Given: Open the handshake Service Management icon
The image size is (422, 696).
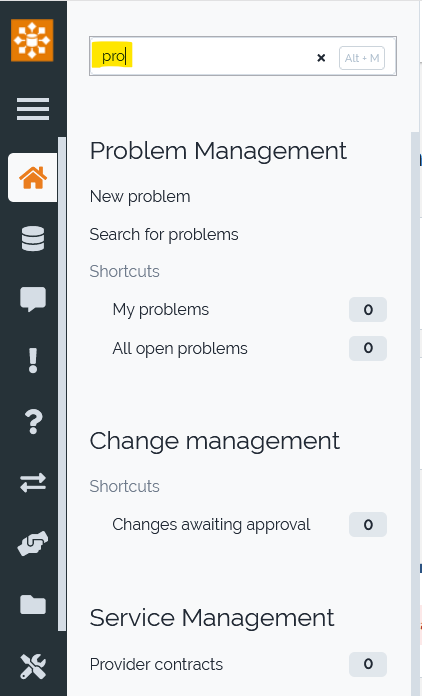Looking at the screenshot, I should point(33,543).
